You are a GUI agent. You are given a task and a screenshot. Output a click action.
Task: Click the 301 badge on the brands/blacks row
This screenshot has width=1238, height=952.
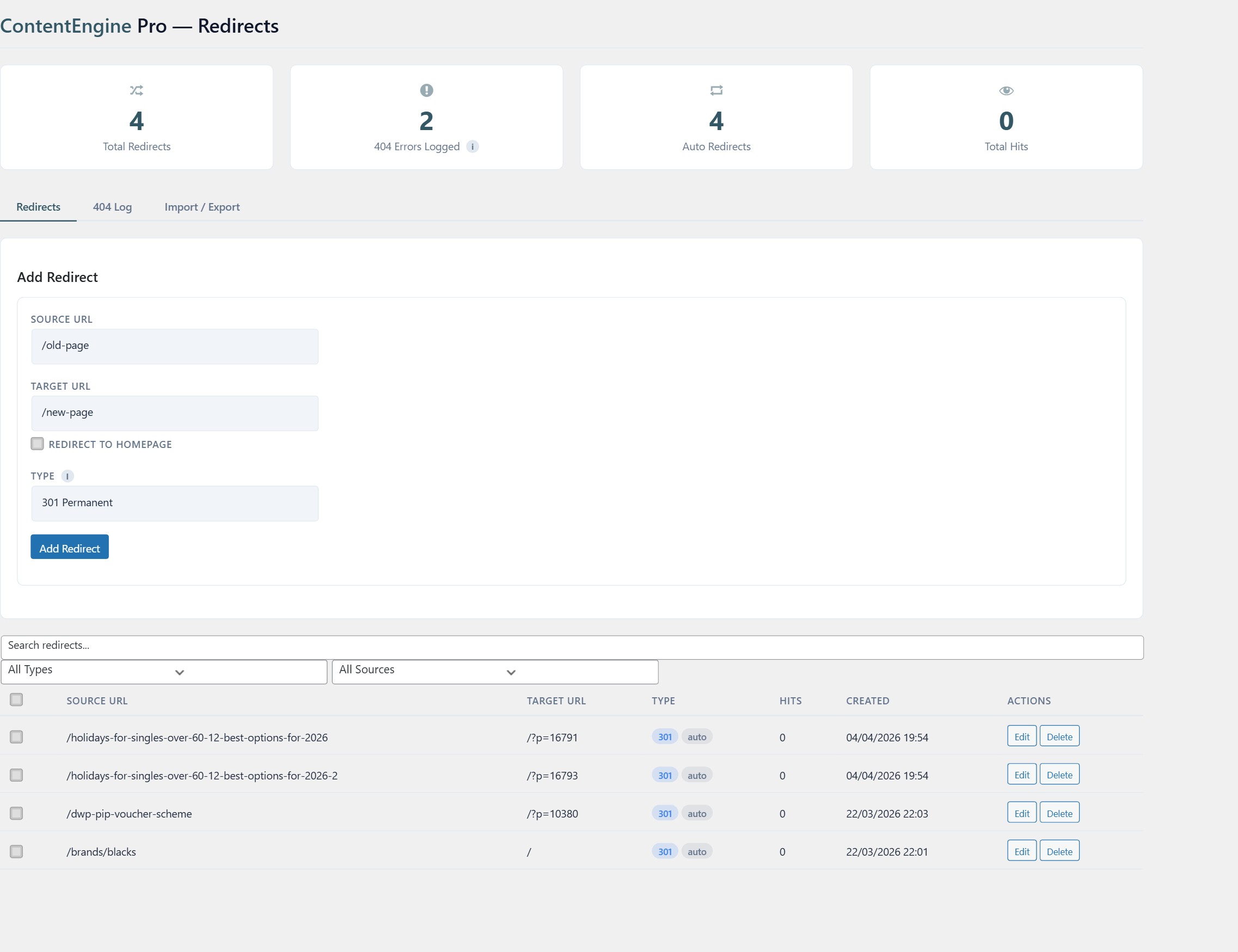click(664, 851)
